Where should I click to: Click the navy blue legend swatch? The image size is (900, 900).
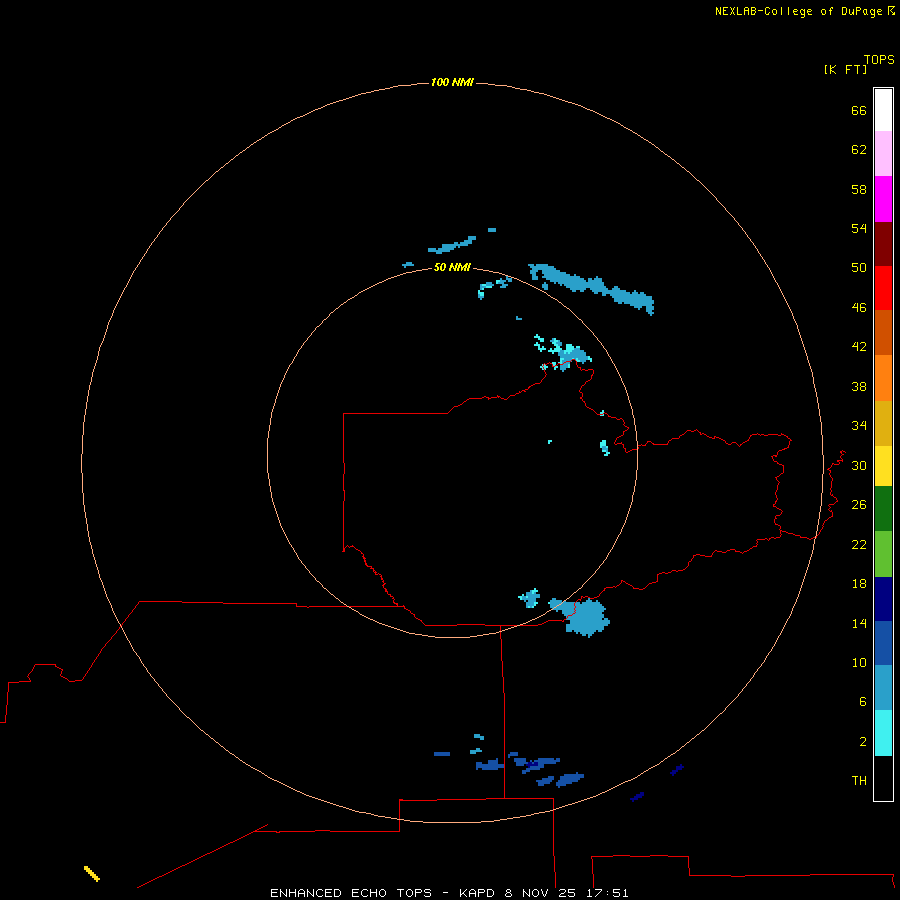tap(883, 599)
